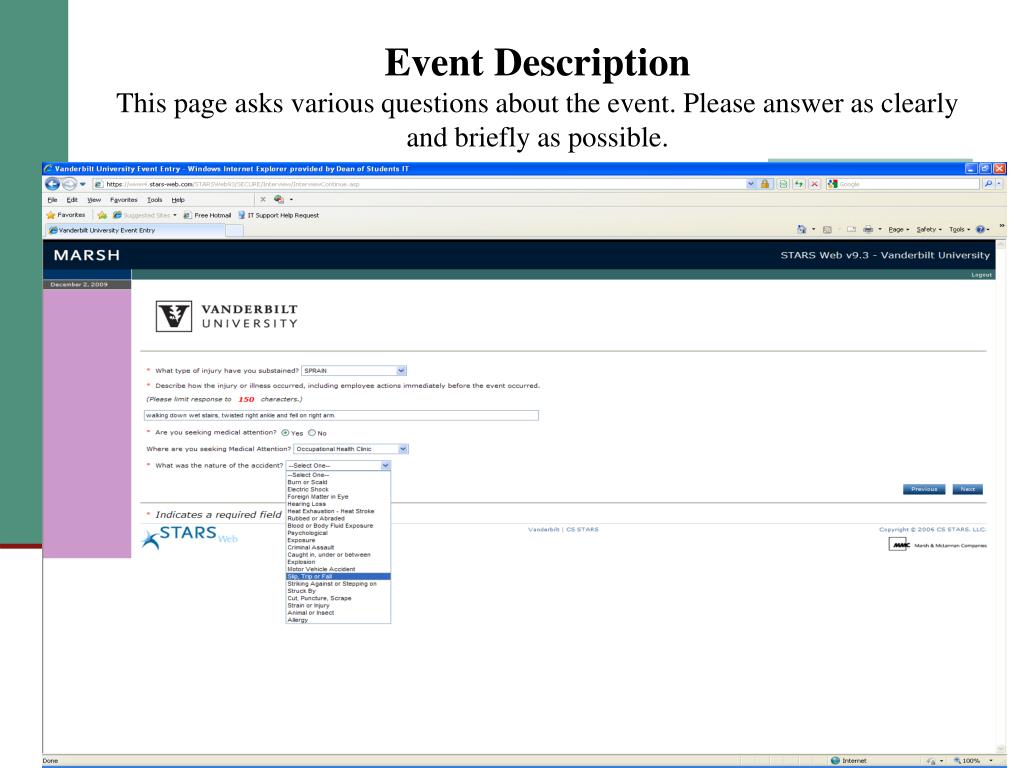Click the Home icon in command bar
Screen dimensions: 1024x768
801,229
